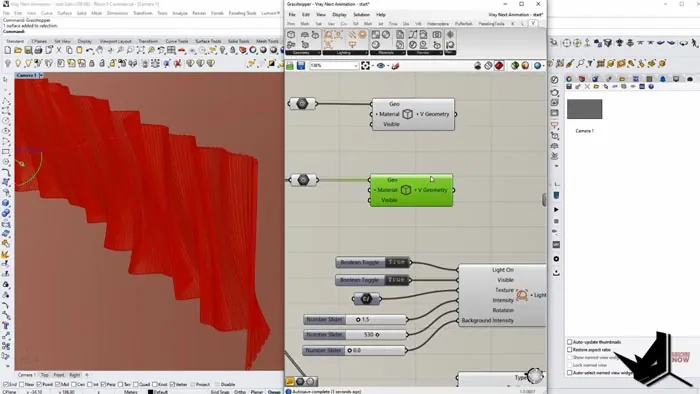This screenshot has height=394, width=700.
Task: Add a new viewport tab with the plus button
Action: tap(87, 375)
